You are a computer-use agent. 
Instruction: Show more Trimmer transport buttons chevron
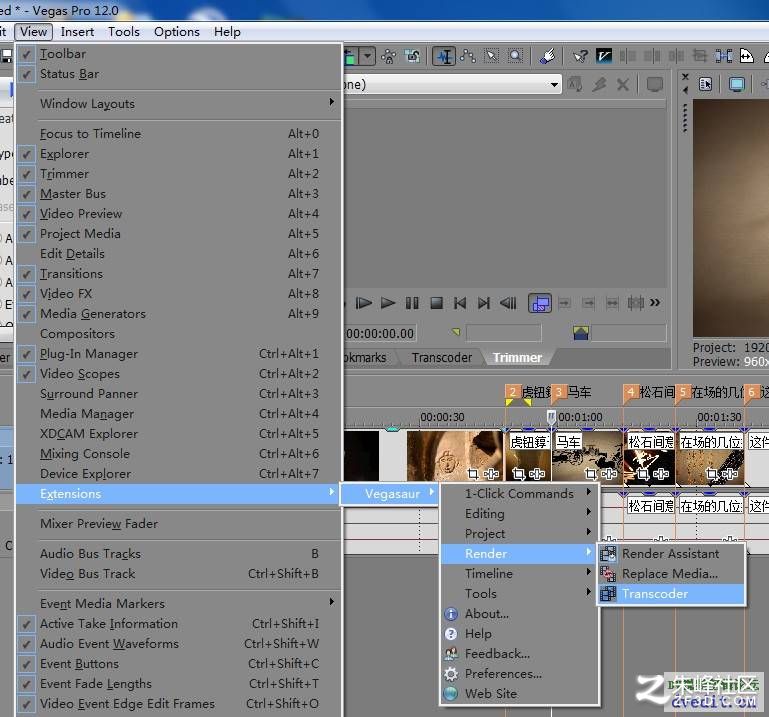click(x=655, y=303)
